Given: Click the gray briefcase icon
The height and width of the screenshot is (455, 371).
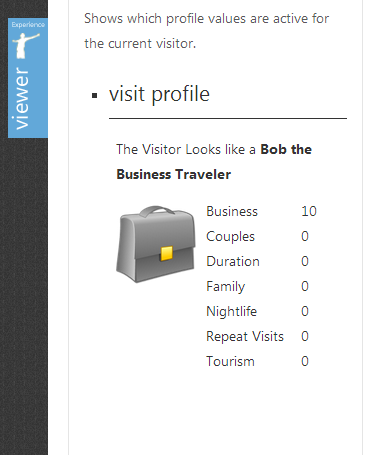Looking at the screenshot, I should click(156, 244).
